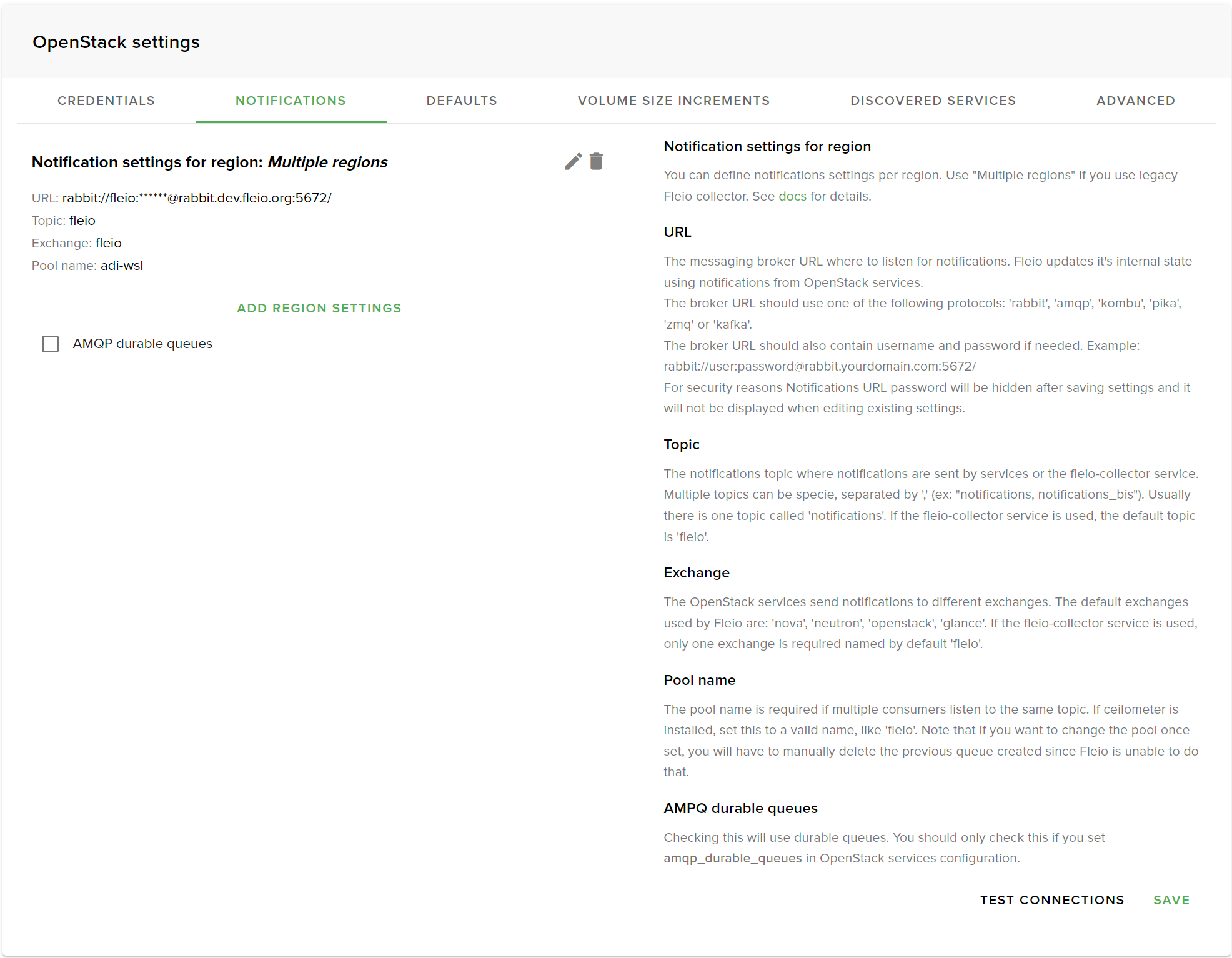The height and width of the screenshot is (958, 1232).
Task: Select the Notifications tab
Action: 291,101
